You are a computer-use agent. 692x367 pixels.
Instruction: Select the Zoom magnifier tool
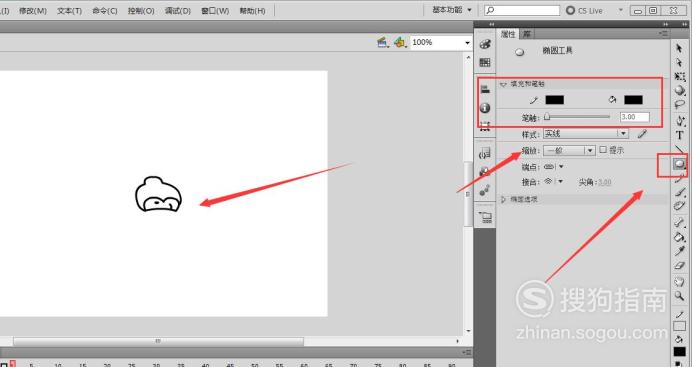(680, 296)
